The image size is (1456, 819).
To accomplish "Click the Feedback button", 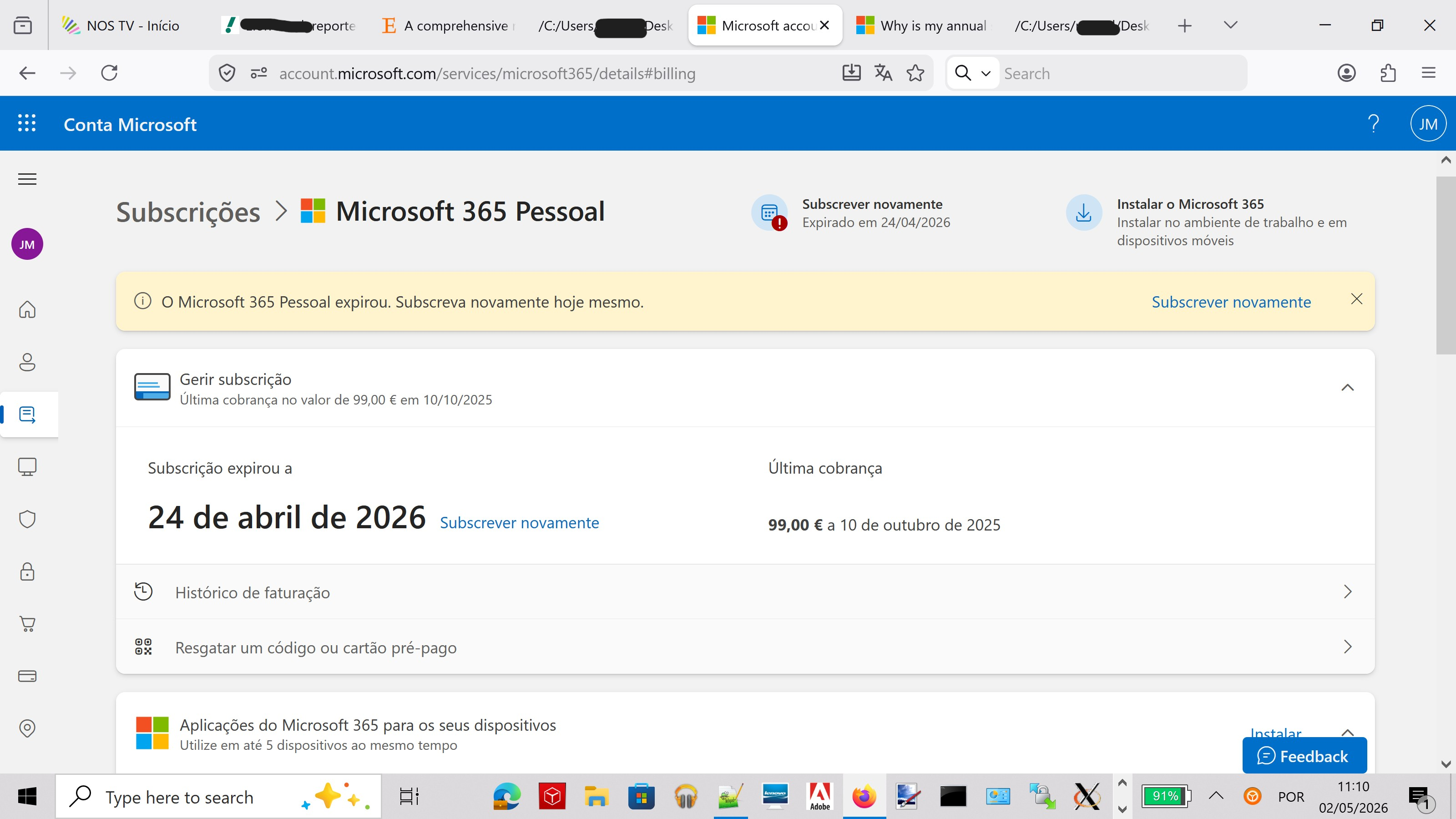I will point(1304,756).
